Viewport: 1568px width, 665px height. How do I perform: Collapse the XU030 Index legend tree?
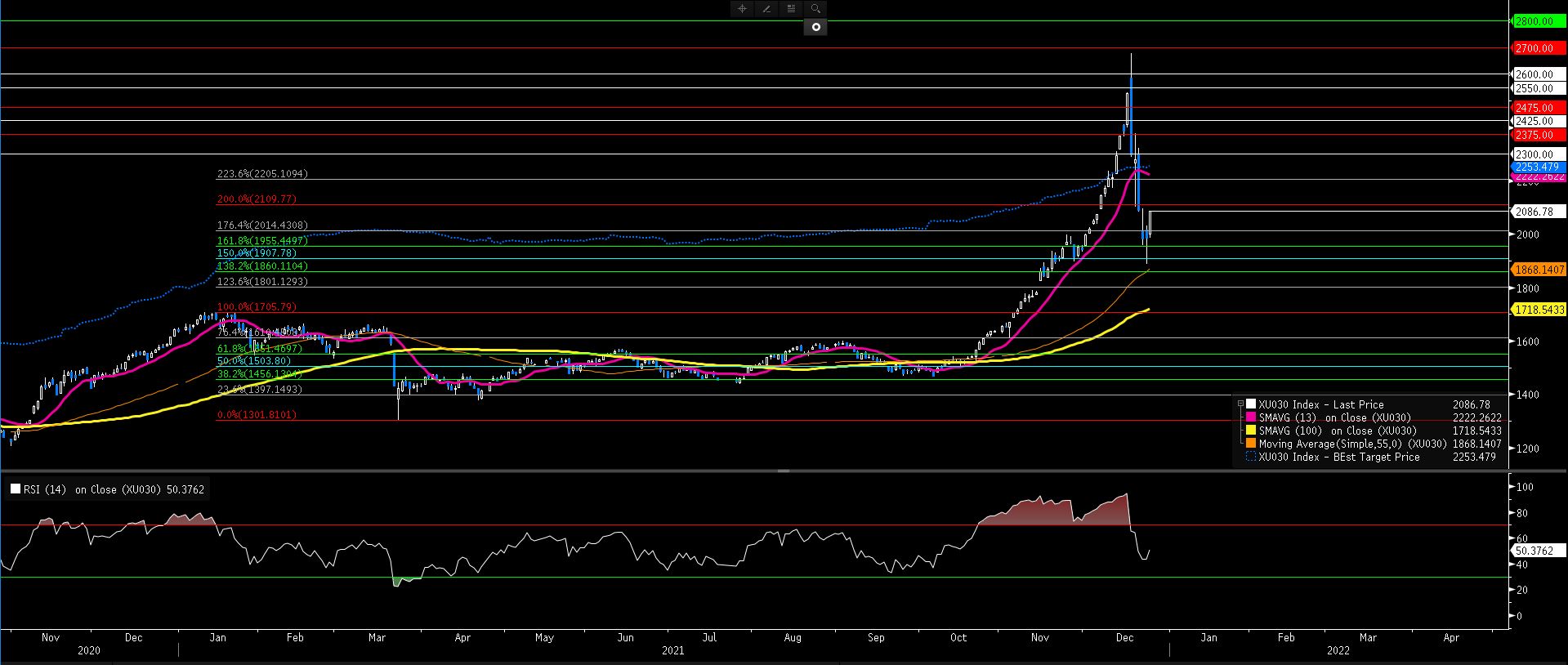[x=1240, y=404]
